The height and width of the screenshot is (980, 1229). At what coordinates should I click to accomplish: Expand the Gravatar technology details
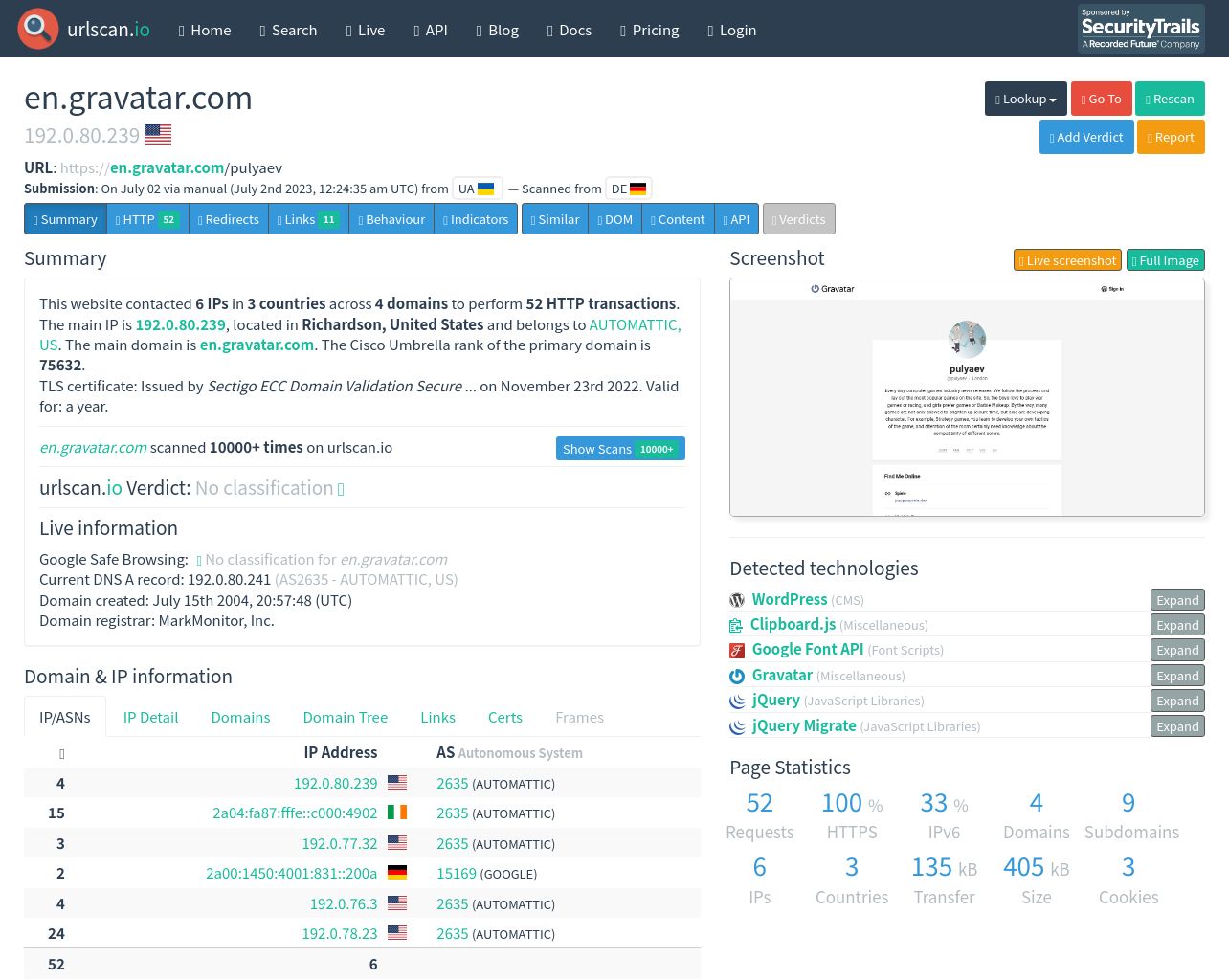[1177, 676]
